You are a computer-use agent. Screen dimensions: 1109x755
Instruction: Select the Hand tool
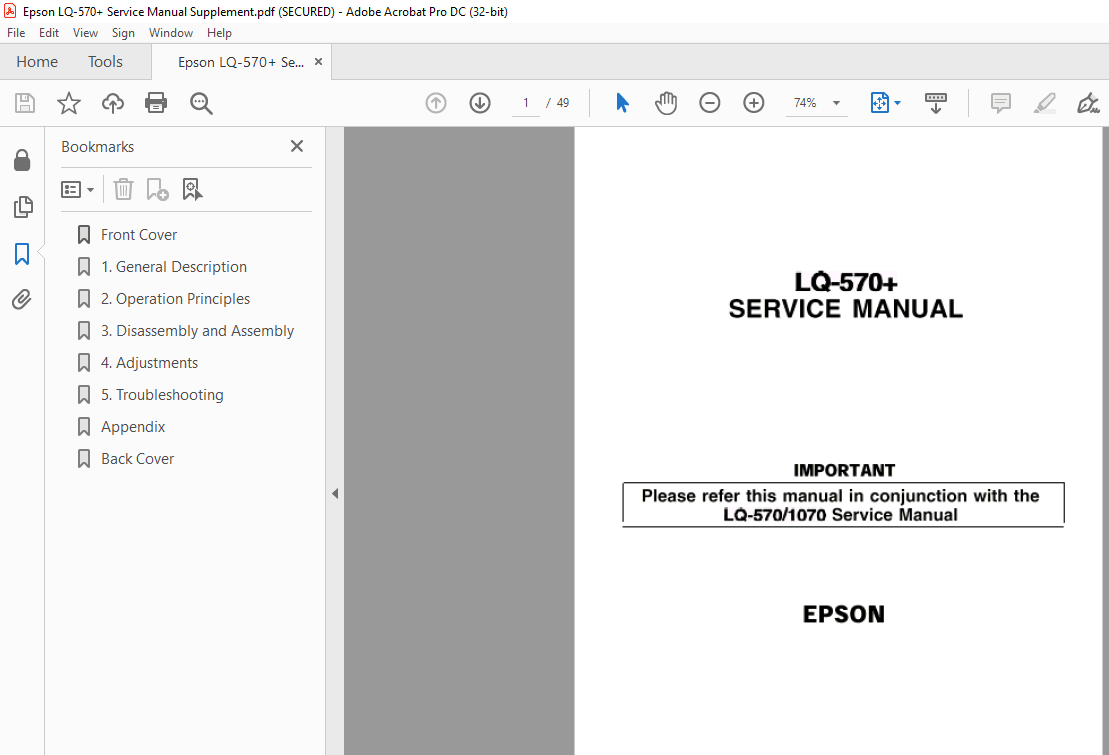point(666,102)
